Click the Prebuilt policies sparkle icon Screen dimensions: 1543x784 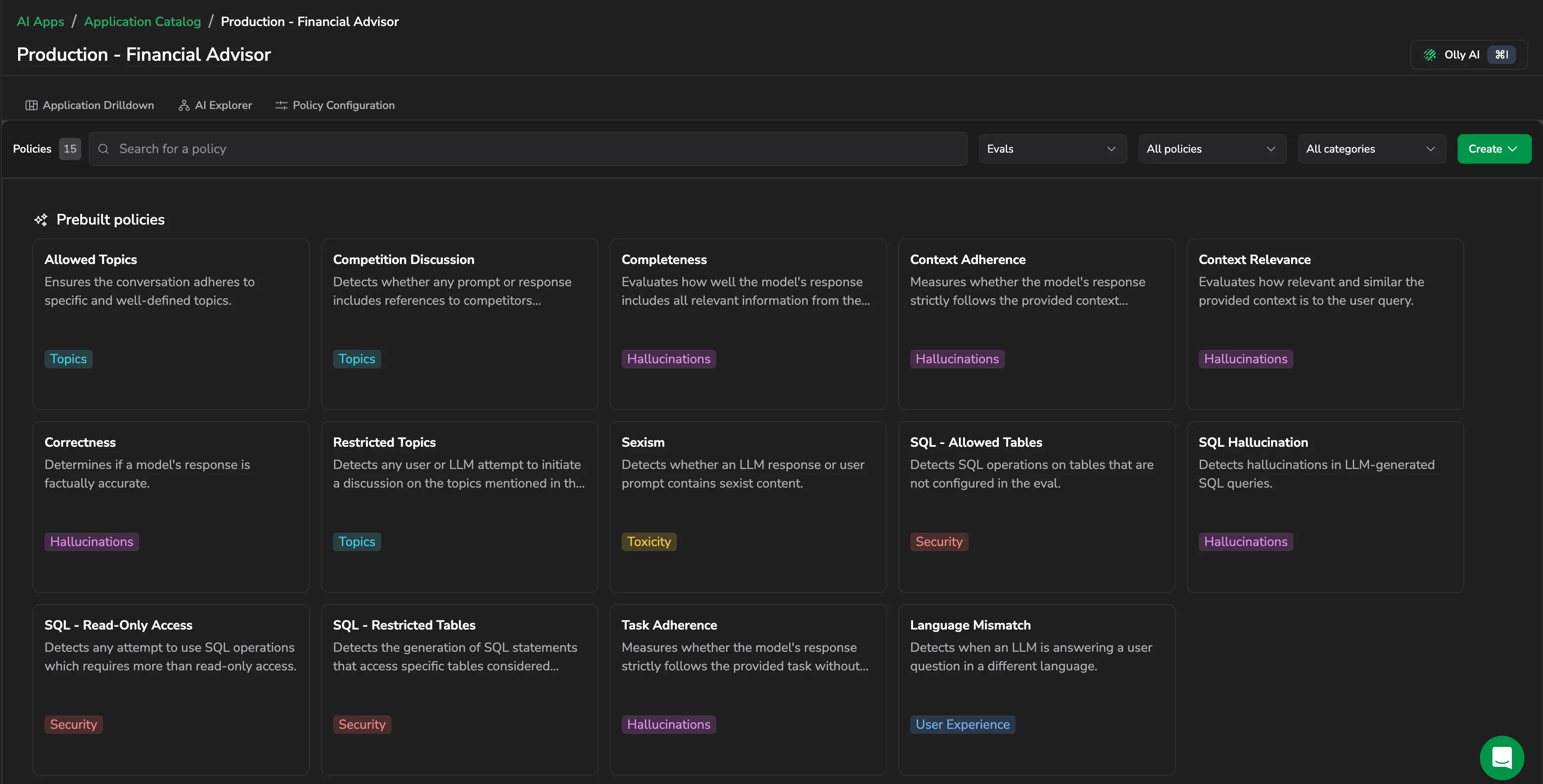tap(41, 220)
